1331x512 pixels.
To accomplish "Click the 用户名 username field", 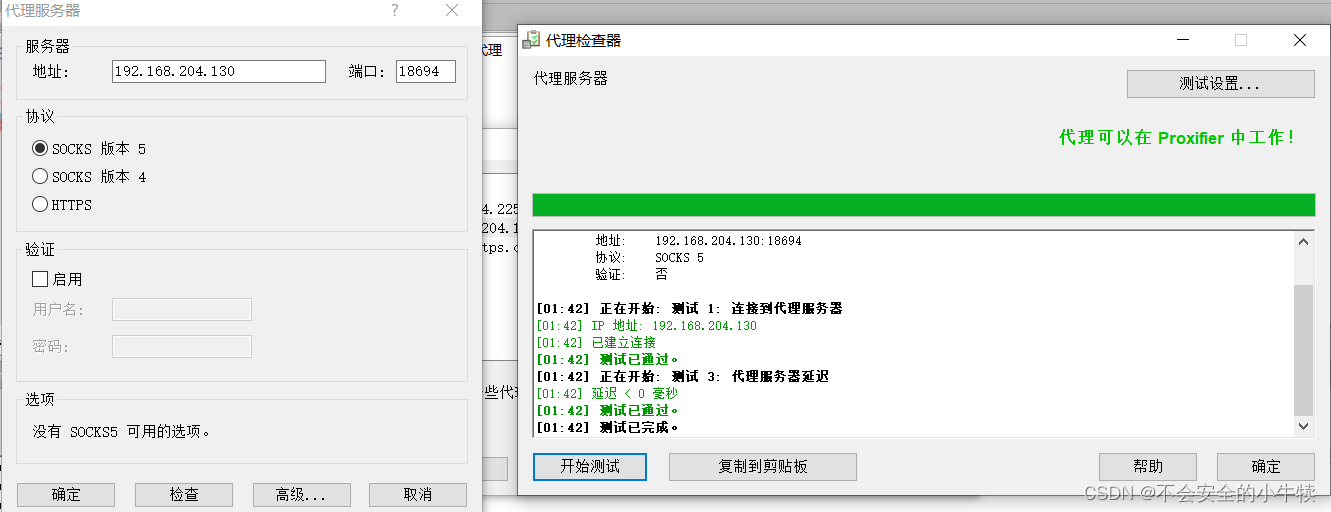I will 182,309.
